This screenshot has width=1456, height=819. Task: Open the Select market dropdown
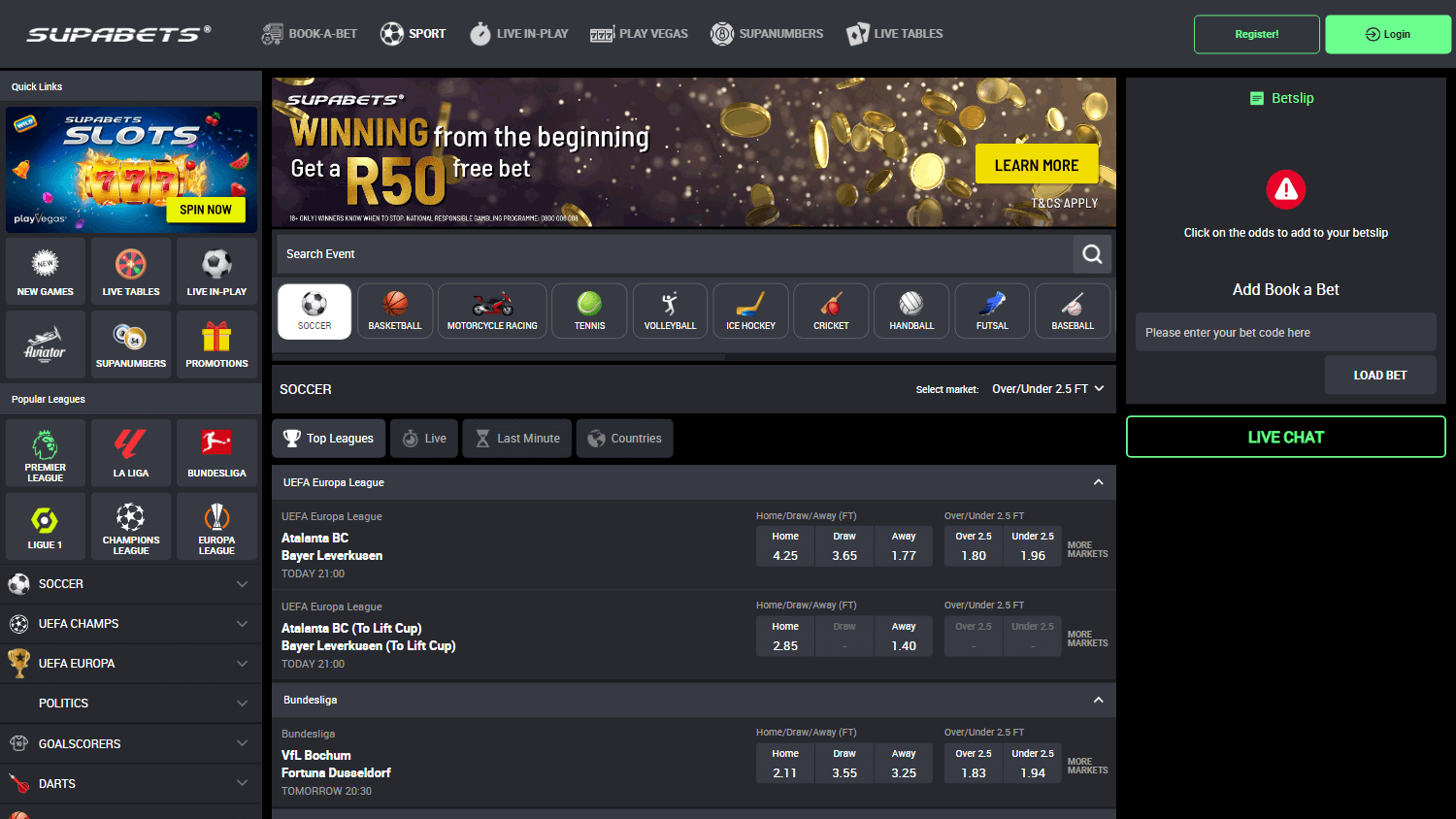pyautogui.click(x=1047, y=389)
